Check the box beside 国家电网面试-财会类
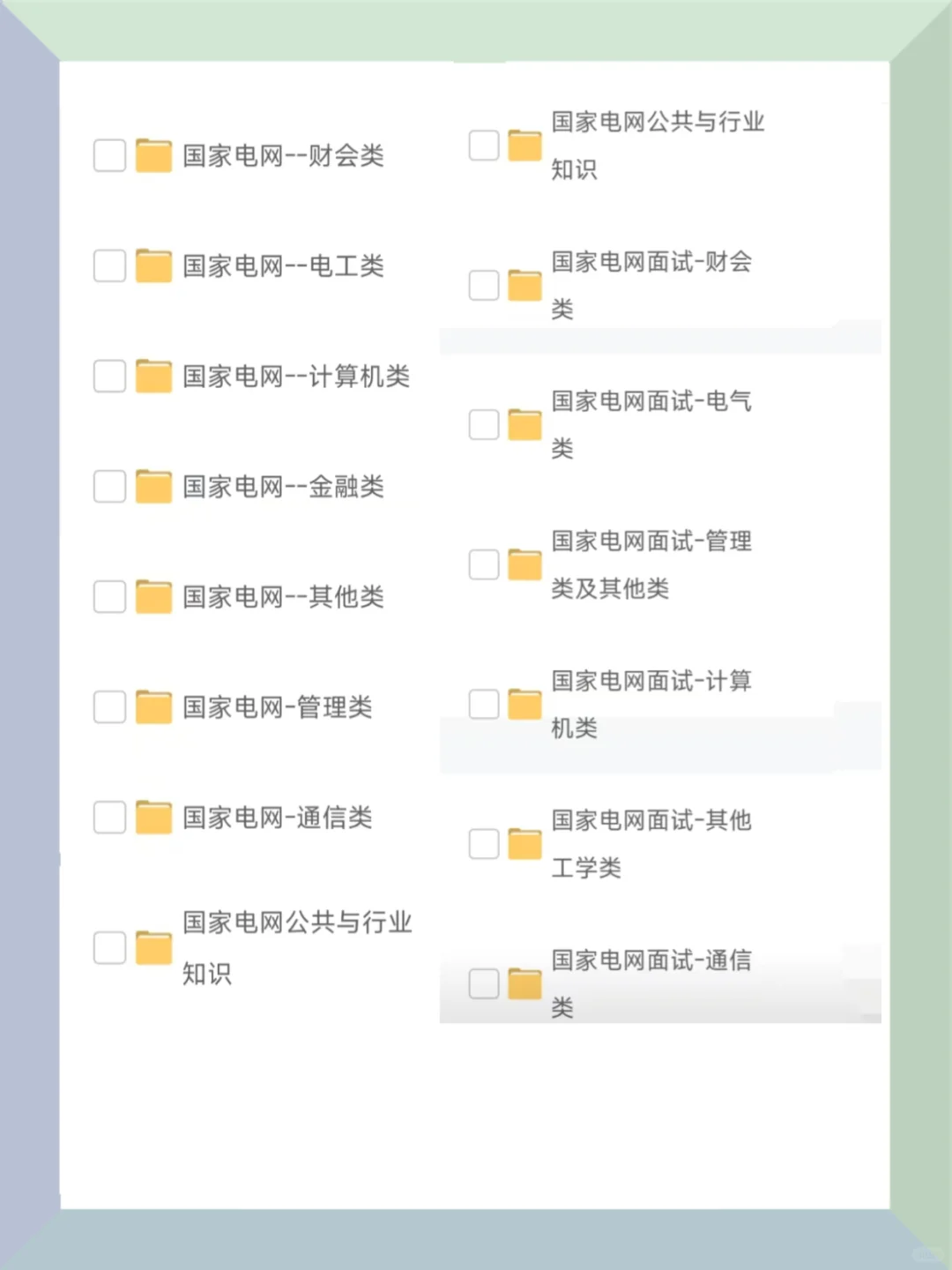Screen dimensions: 952x1270 (x=484, y=285)
